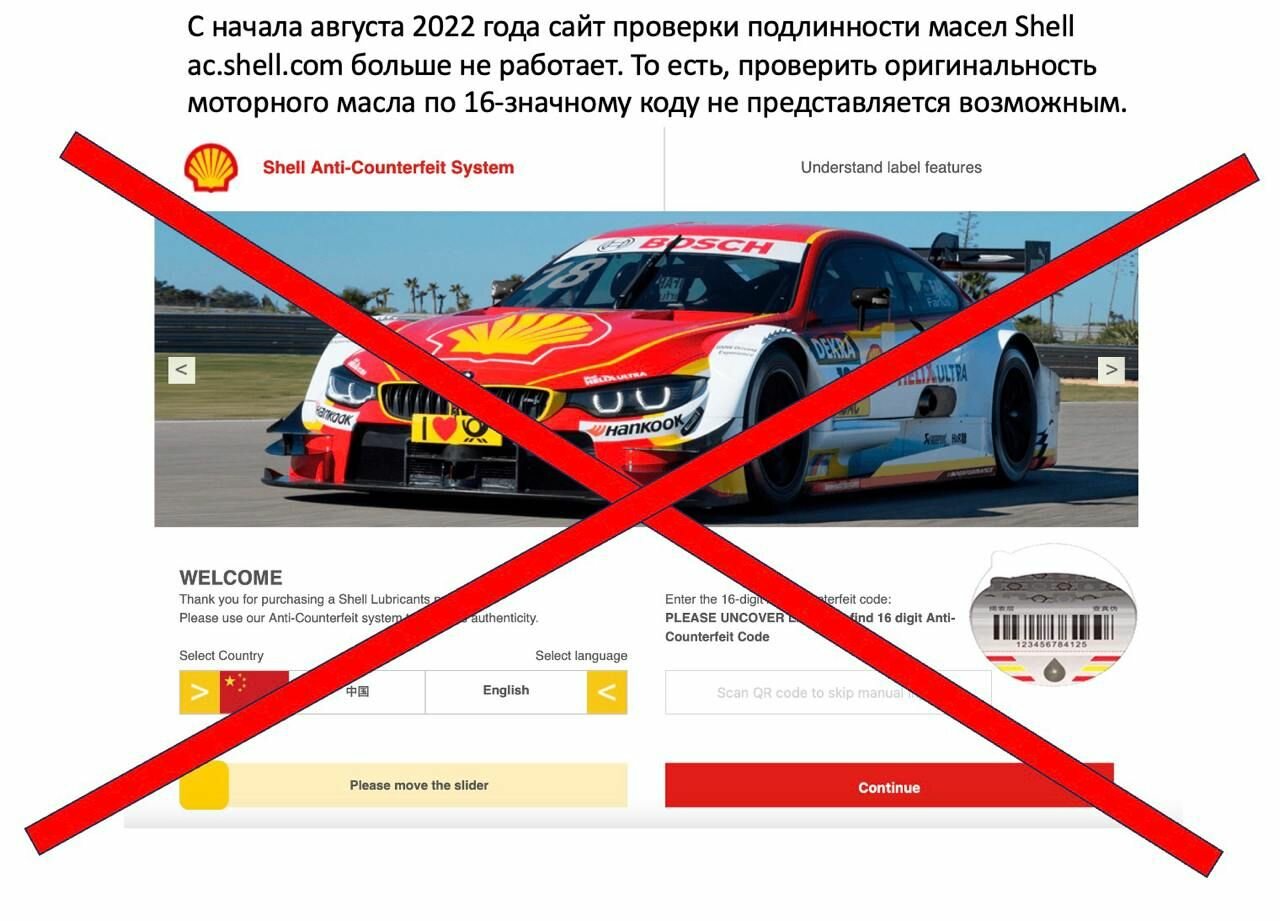
Task: Click the WELCOME heading text
Action: click(x=231, y=578)
